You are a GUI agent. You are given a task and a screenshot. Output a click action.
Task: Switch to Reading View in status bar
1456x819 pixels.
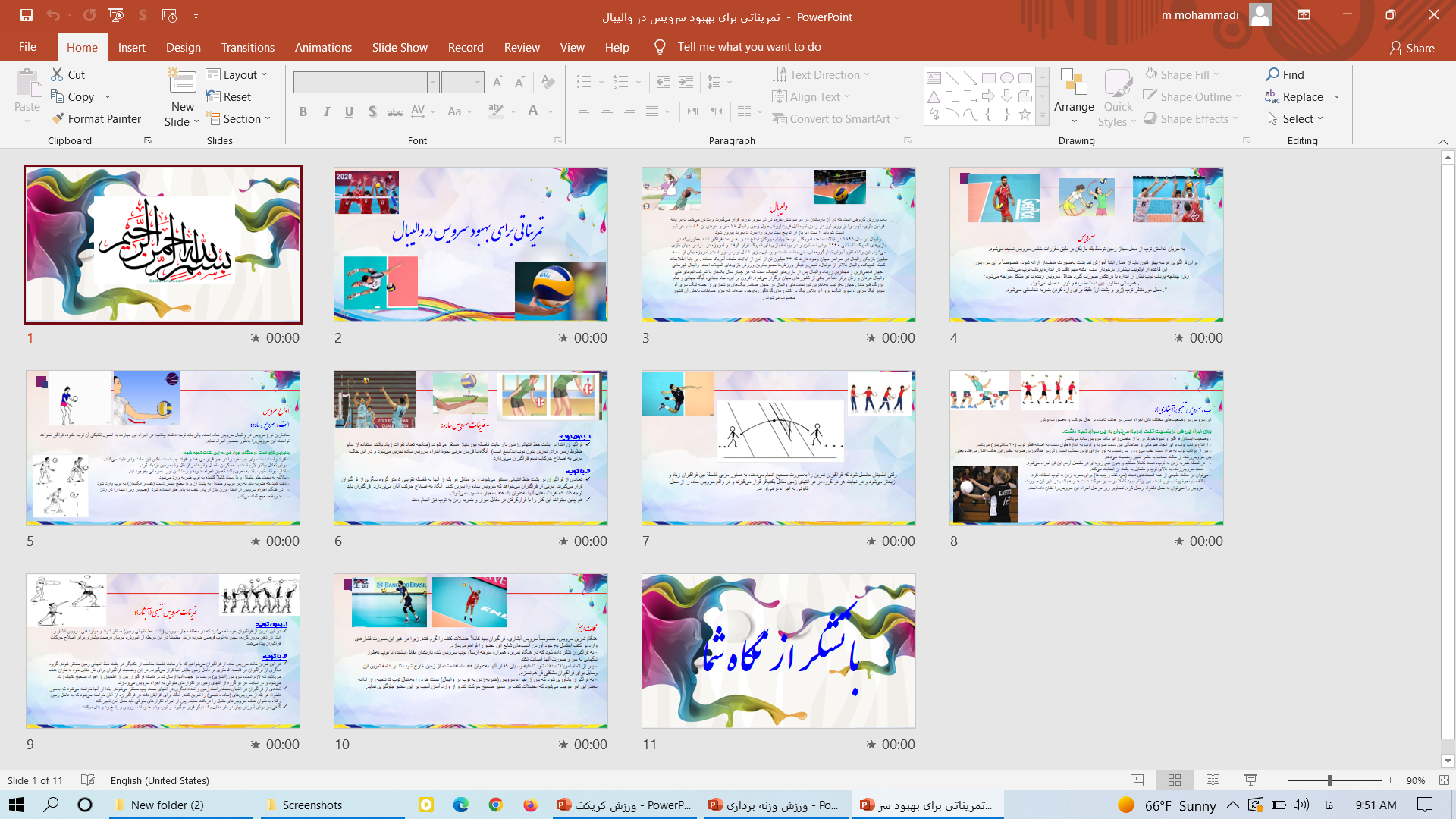pyautogui.click(x=1213, y=780)
